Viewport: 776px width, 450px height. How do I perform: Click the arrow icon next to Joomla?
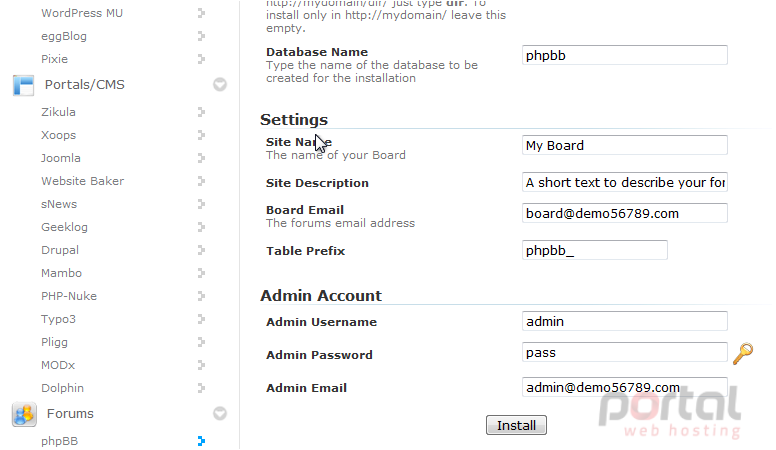pyautogui.click(x=201, y=158)
